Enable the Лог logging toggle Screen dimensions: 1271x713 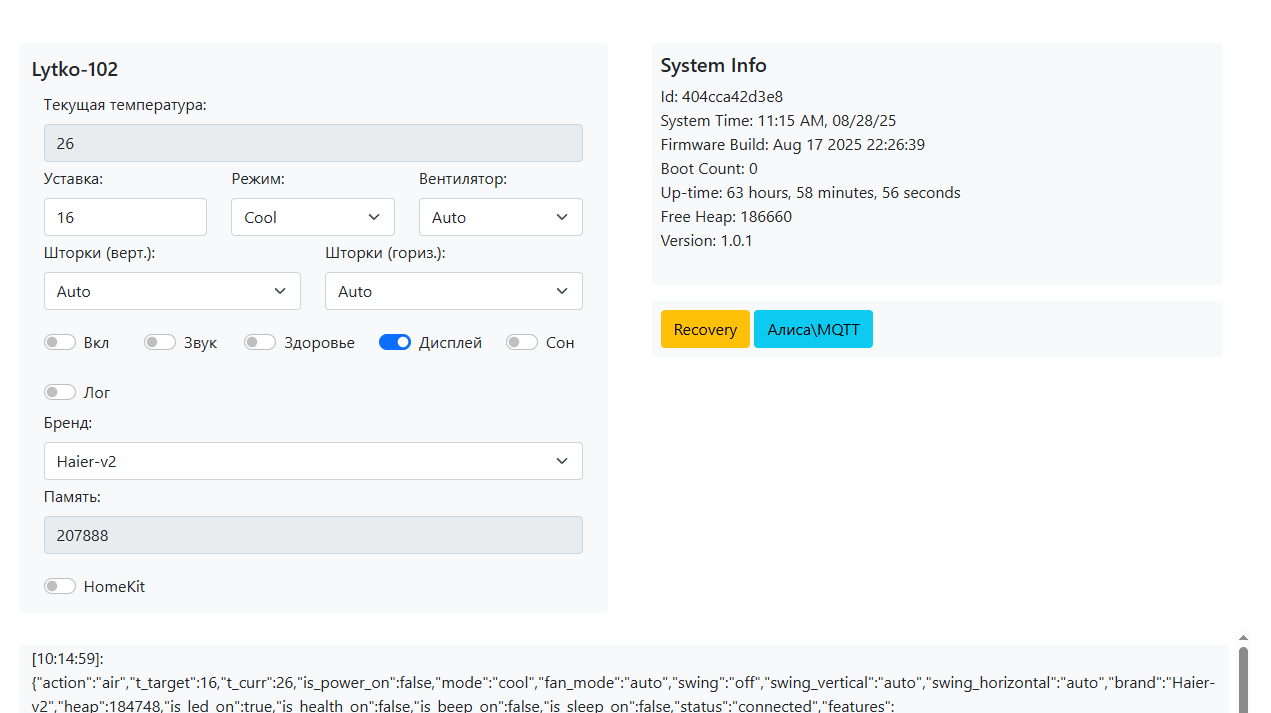coord(60,393)
